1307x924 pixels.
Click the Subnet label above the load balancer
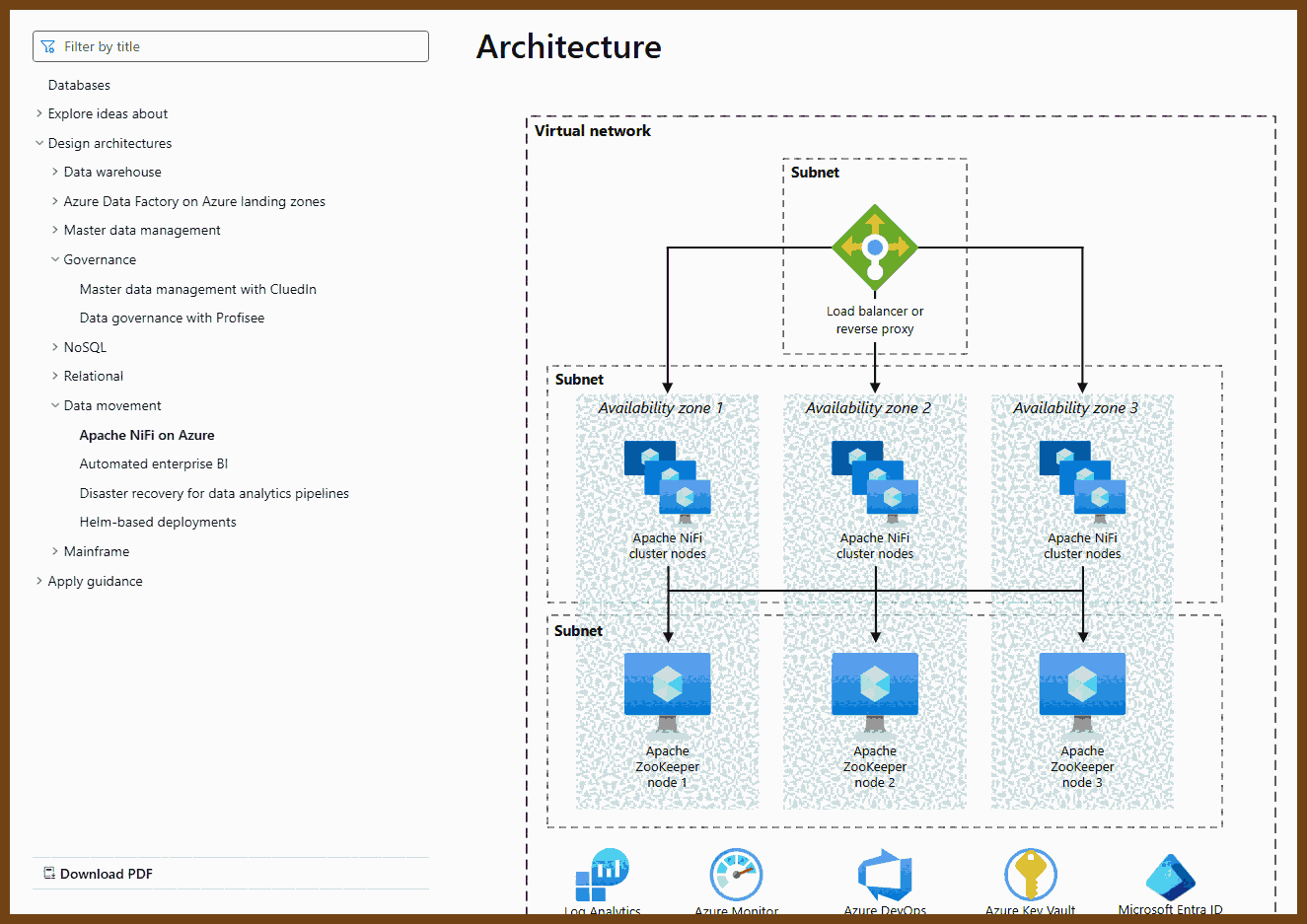coord(815,172)
